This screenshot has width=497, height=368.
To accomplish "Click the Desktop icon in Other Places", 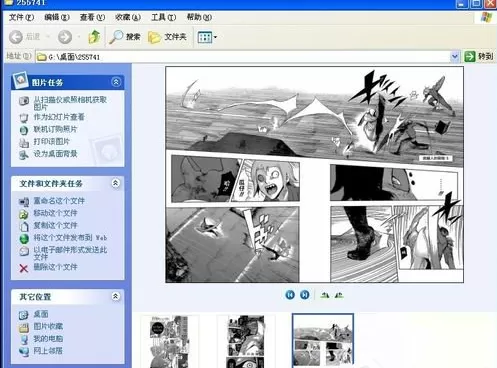I will click(x=24, y=315).
